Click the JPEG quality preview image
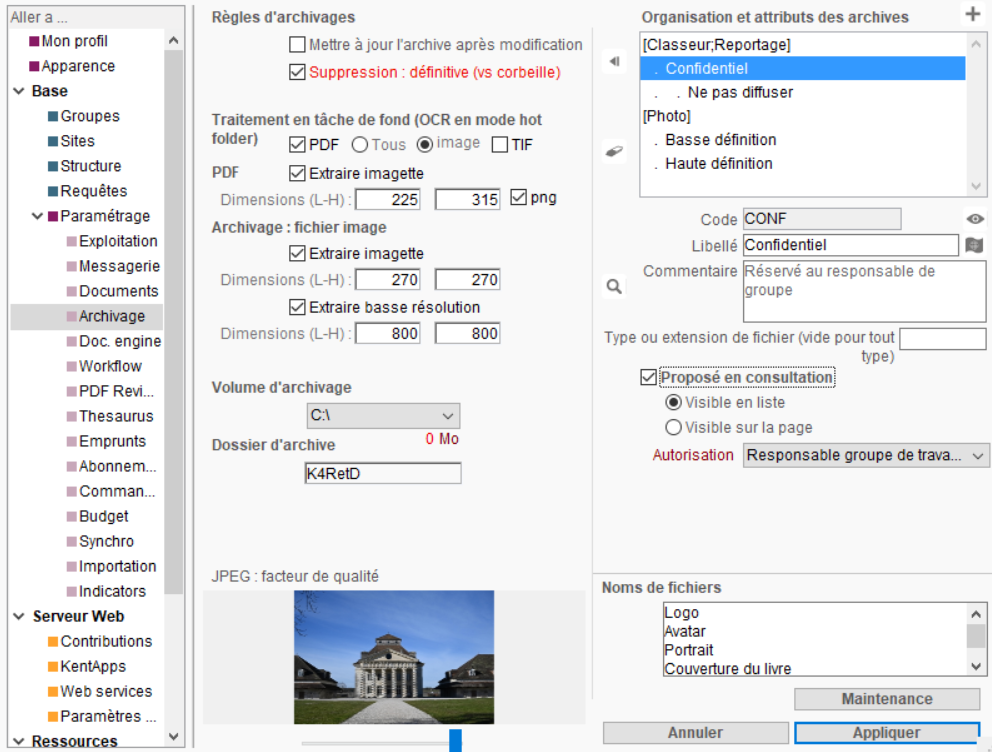The image size is (992, 752). (394, 657)
